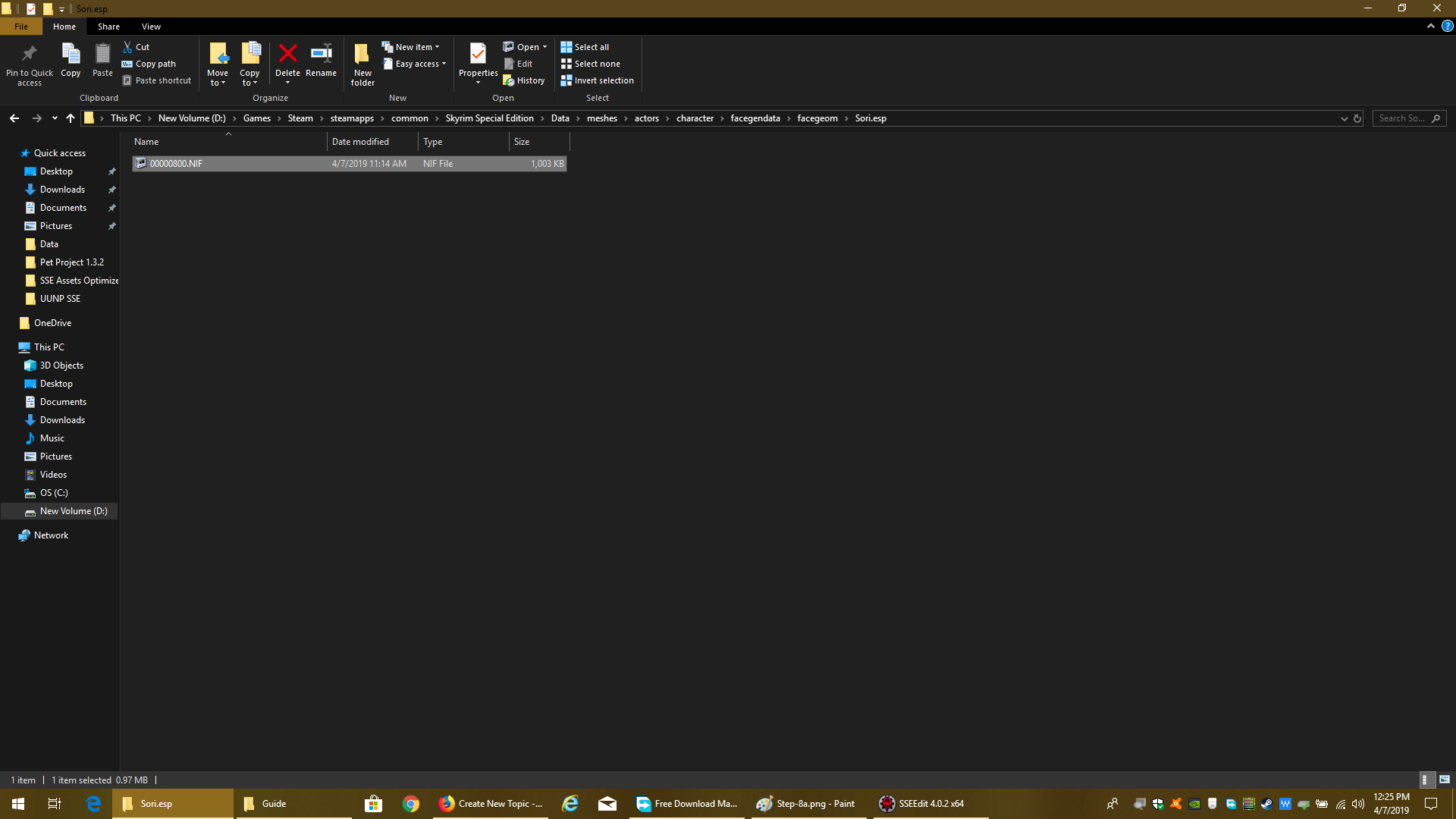Viewport: 1456px width, 819px height.
Task: Open 3D Objects under This PC
Action: [61, 366]
